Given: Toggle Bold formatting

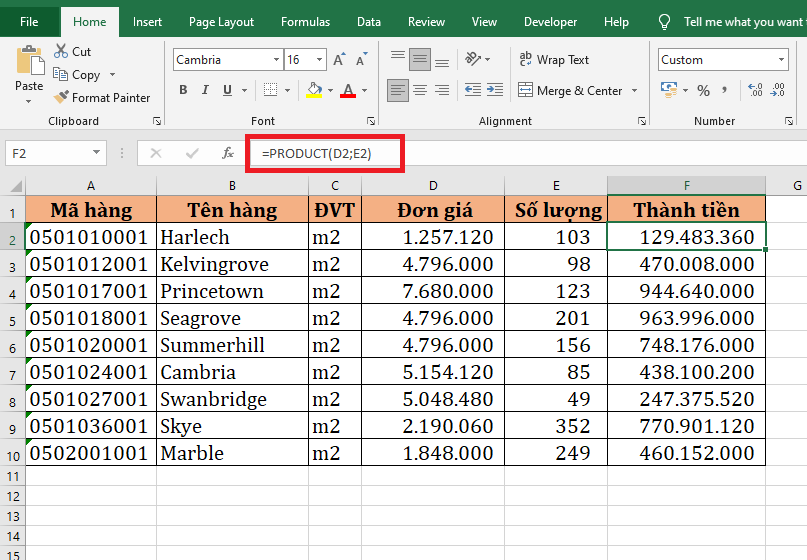Looking at the screenshot, I should coord(183,91).
